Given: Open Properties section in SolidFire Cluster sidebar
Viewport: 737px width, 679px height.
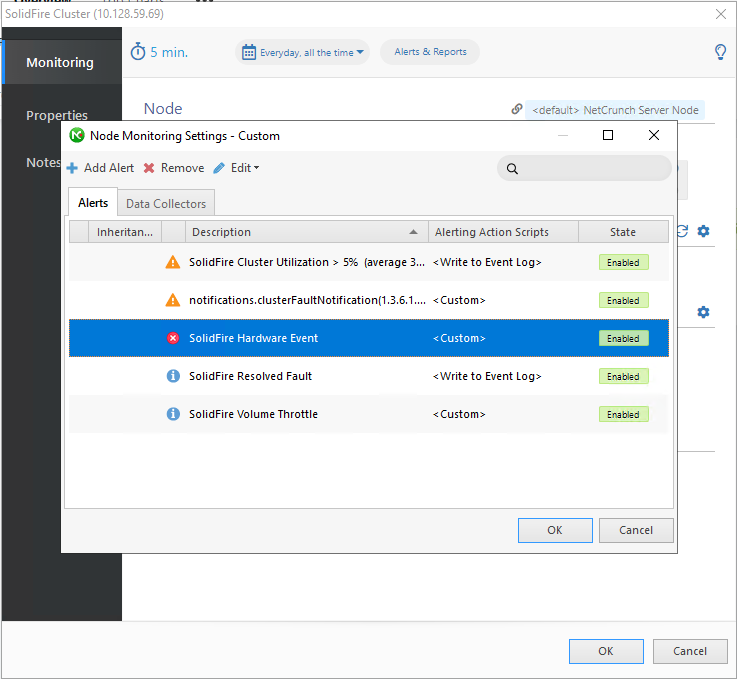Looking at the screenshot, I should [57, 115].
